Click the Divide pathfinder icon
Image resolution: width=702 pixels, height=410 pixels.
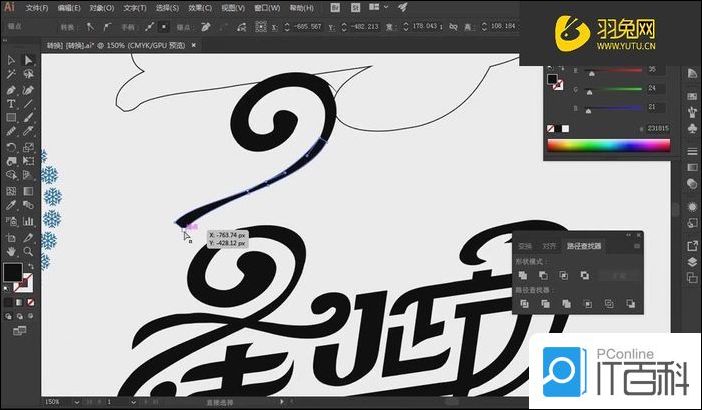[522, 303]
